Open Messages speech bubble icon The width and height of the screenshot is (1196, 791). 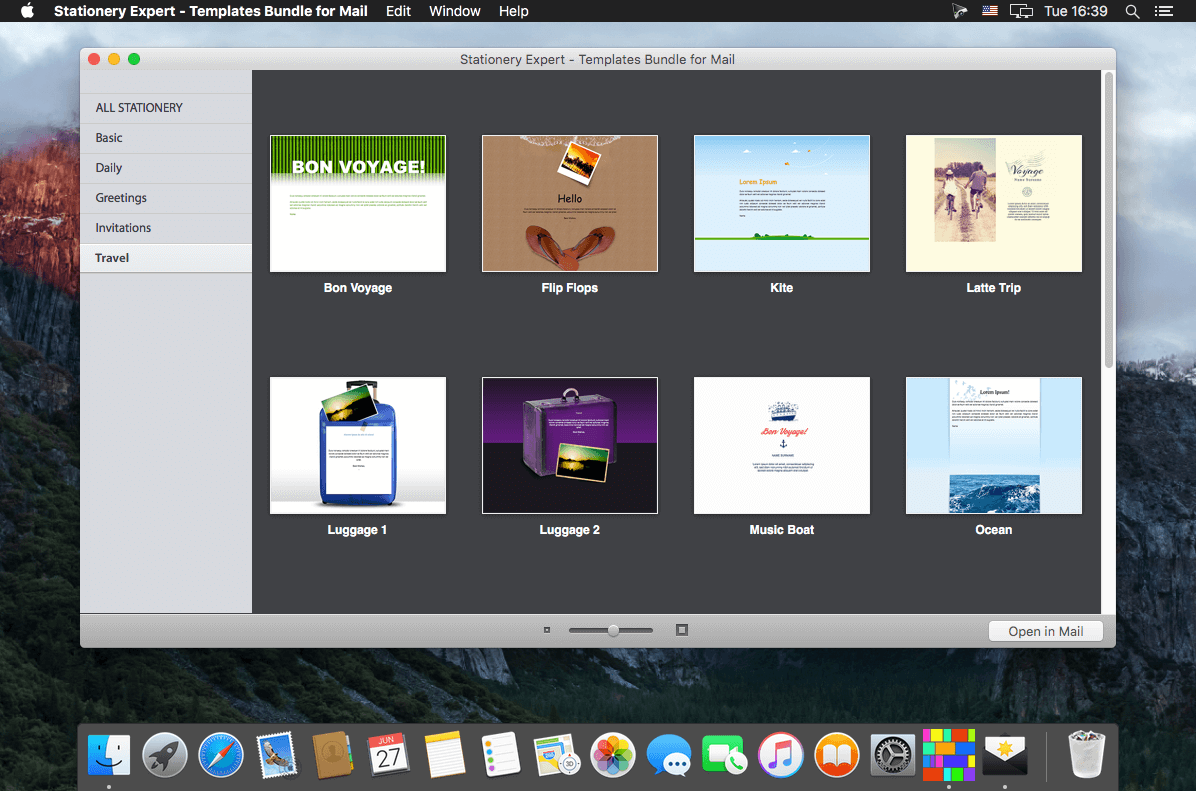(669, 755)
